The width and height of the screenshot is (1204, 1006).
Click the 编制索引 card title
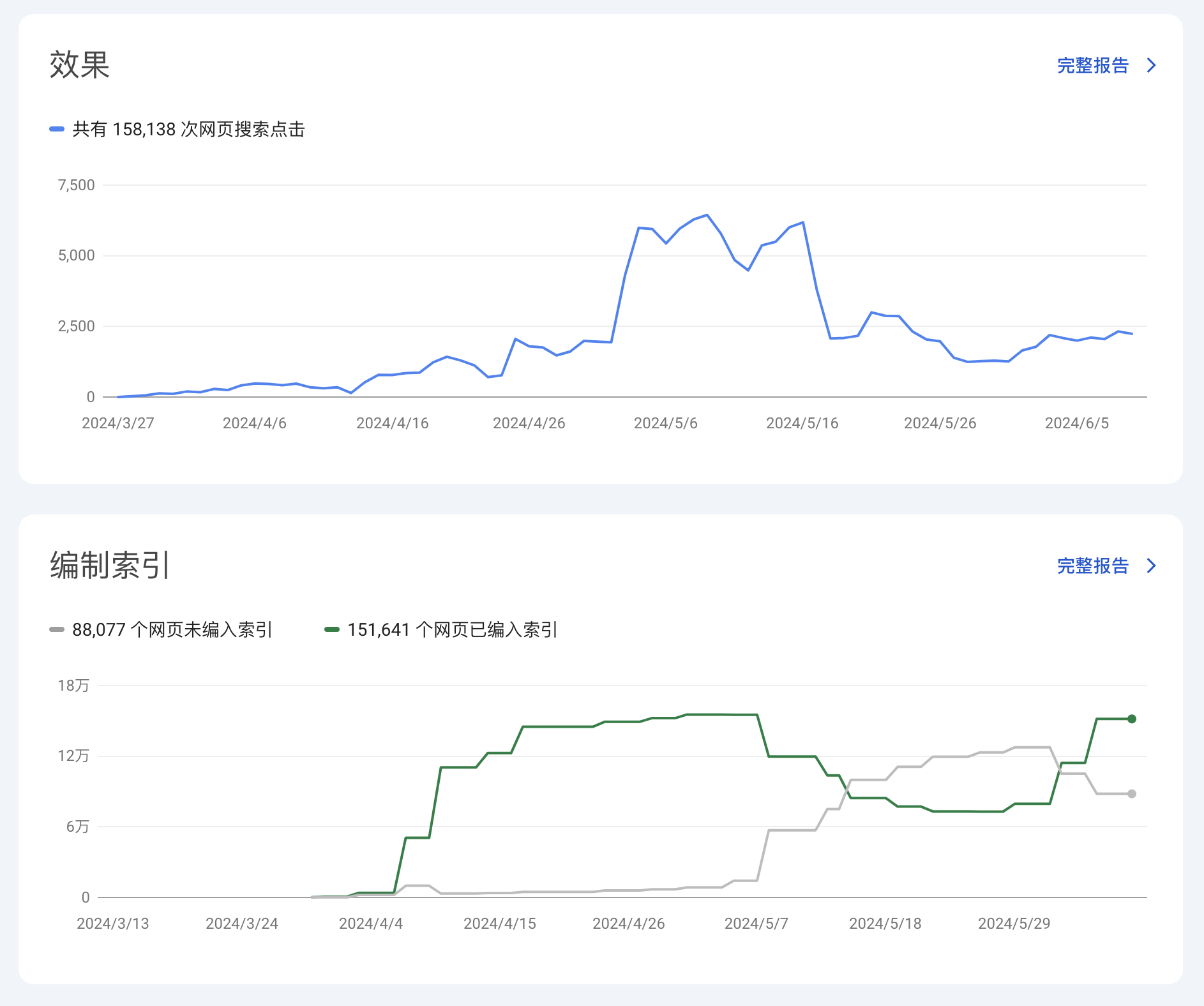[x=110, y=565]
